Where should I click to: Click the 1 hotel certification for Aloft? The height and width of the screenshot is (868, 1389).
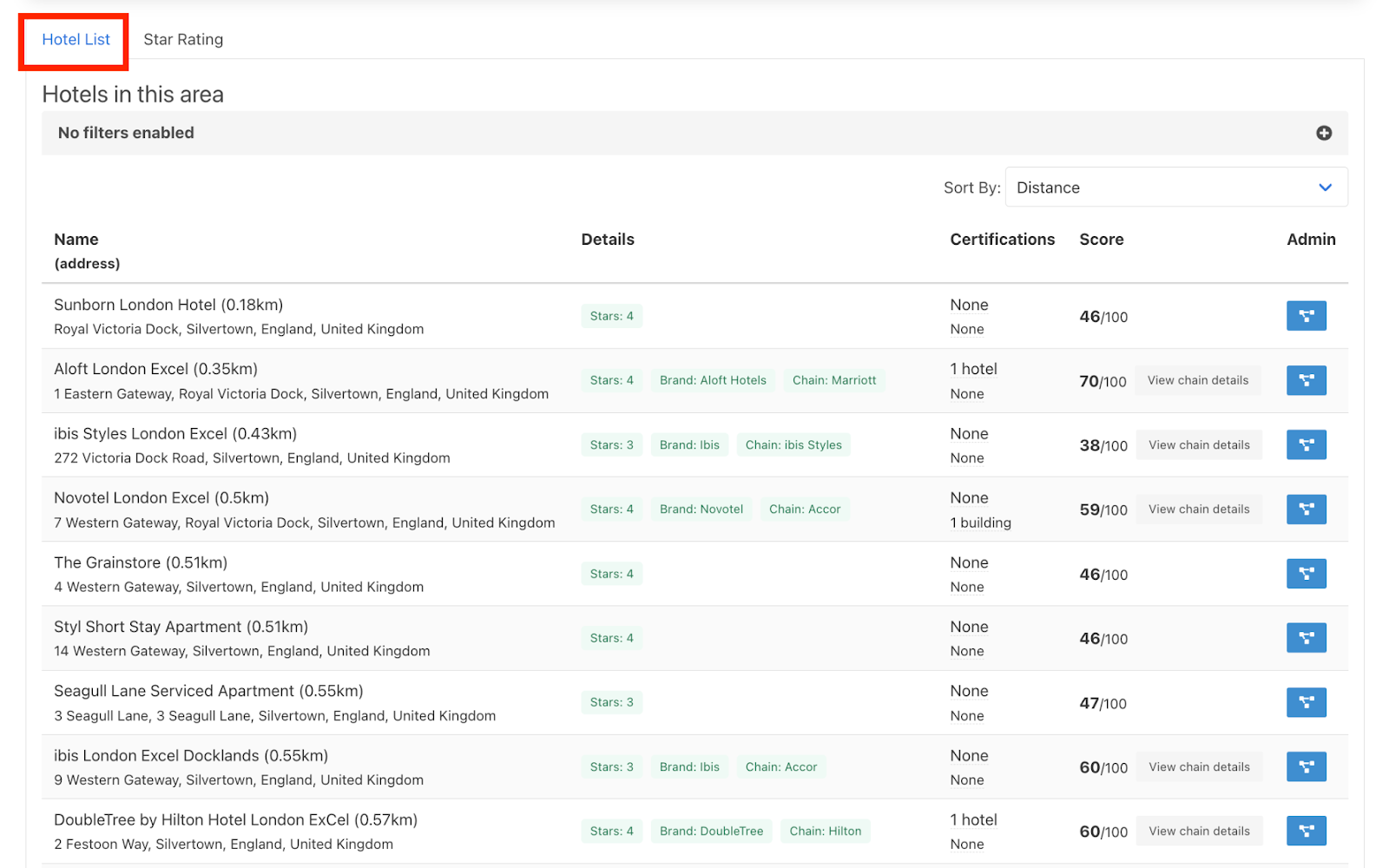(x=973, y=369)
